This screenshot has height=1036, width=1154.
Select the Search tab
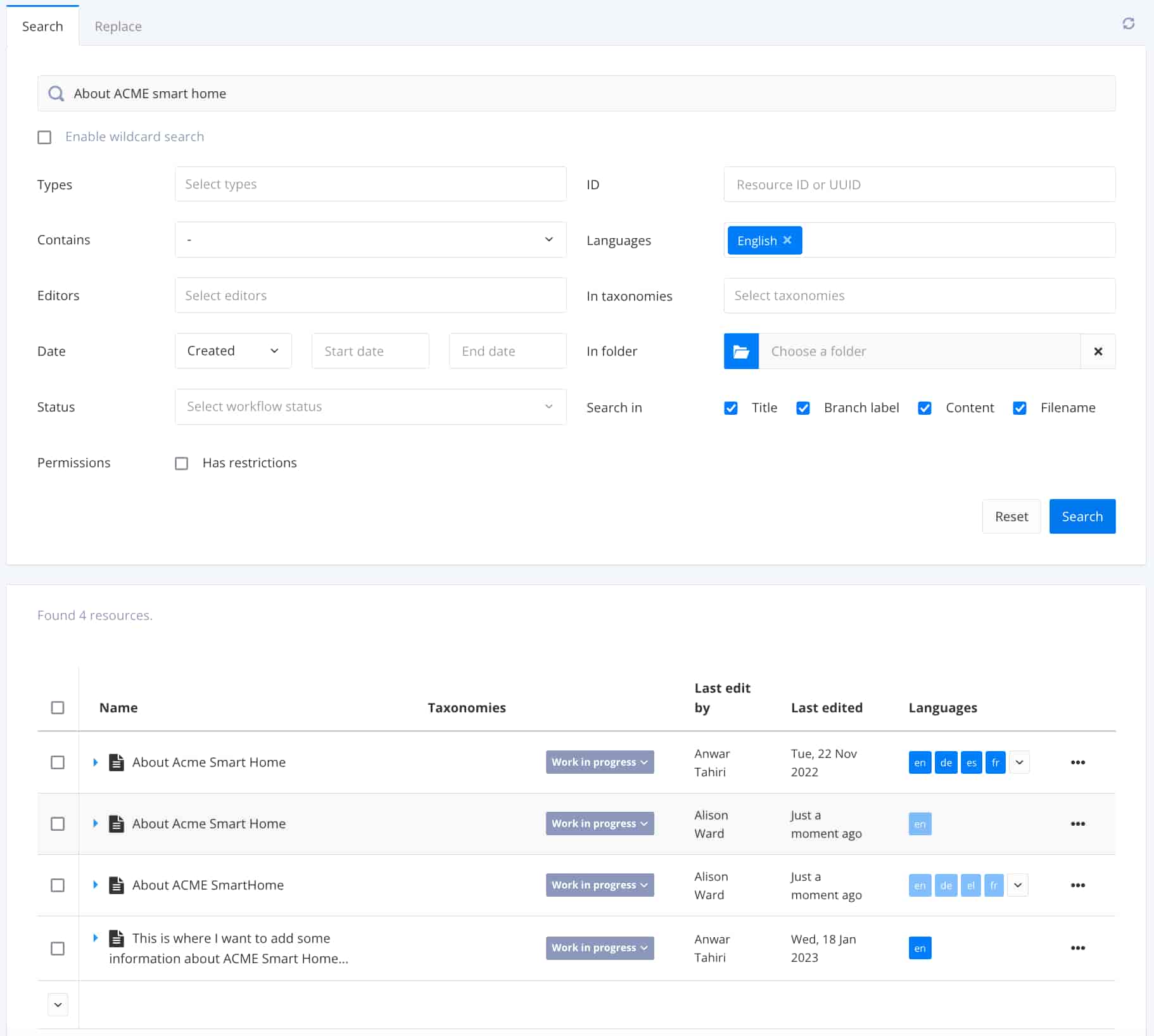tap(42, 27)
